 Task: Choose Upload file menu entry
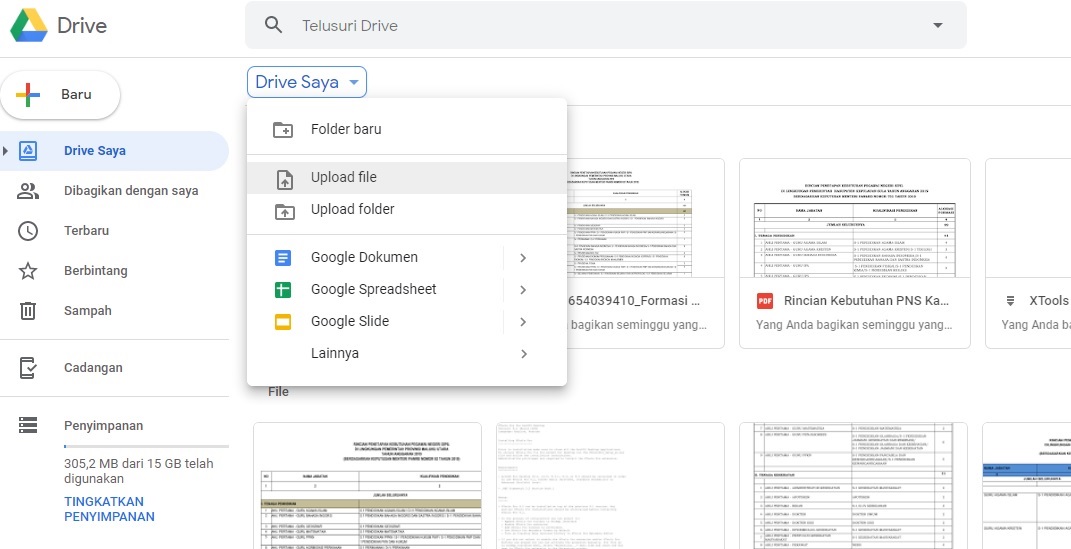click(407, 178)
